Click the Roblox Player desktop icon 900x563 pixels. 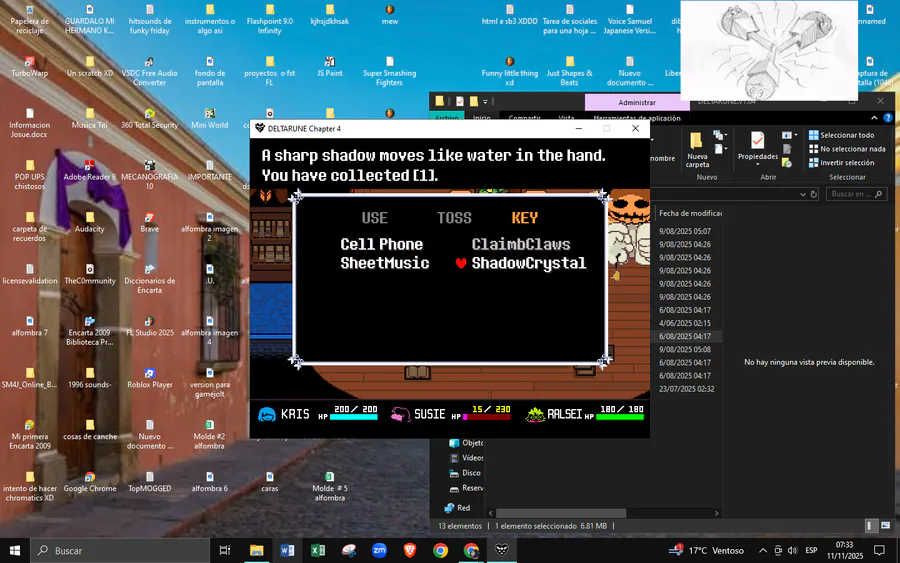150,378
